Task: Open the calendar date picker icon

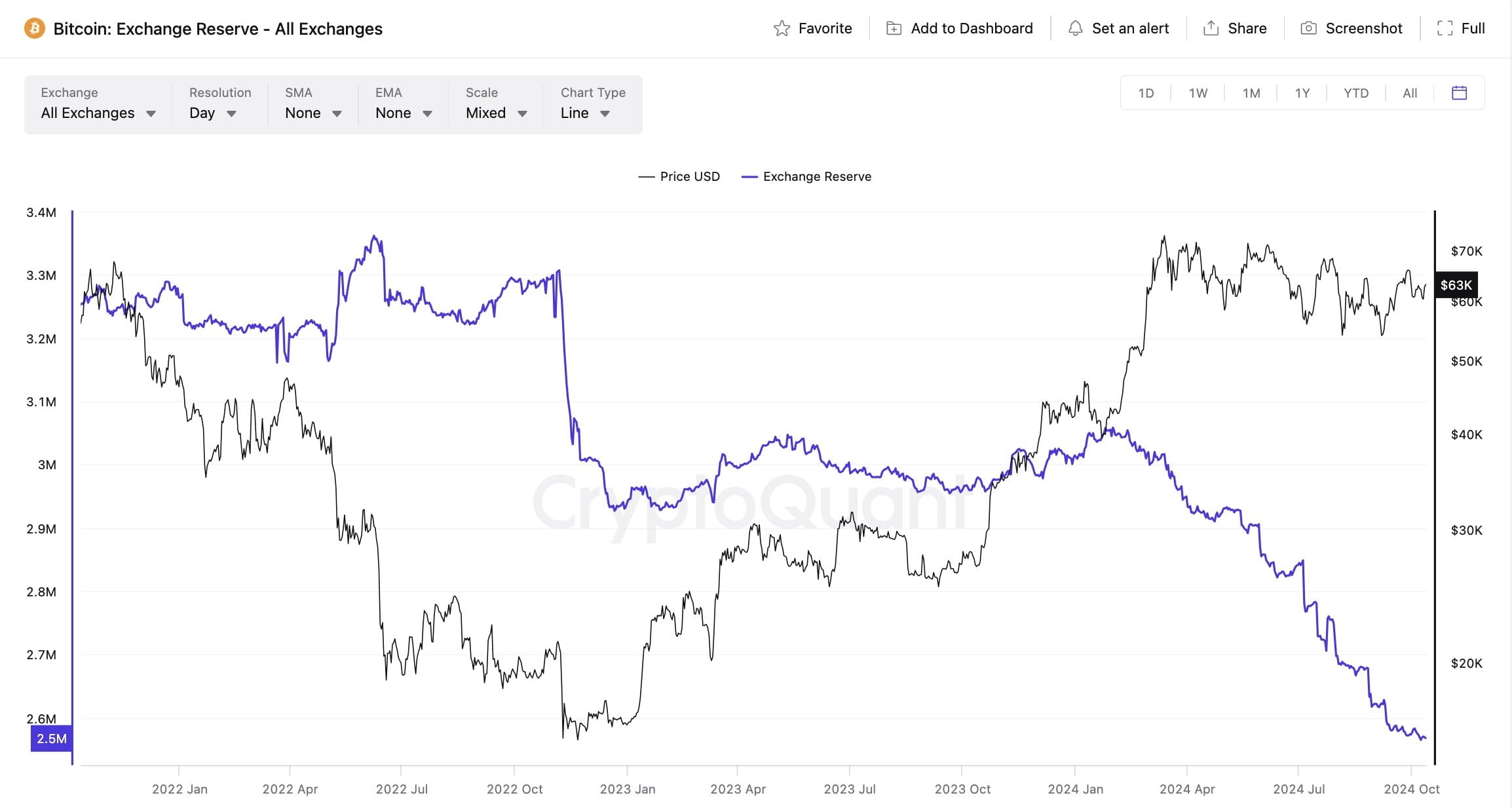Action: 1459,93
